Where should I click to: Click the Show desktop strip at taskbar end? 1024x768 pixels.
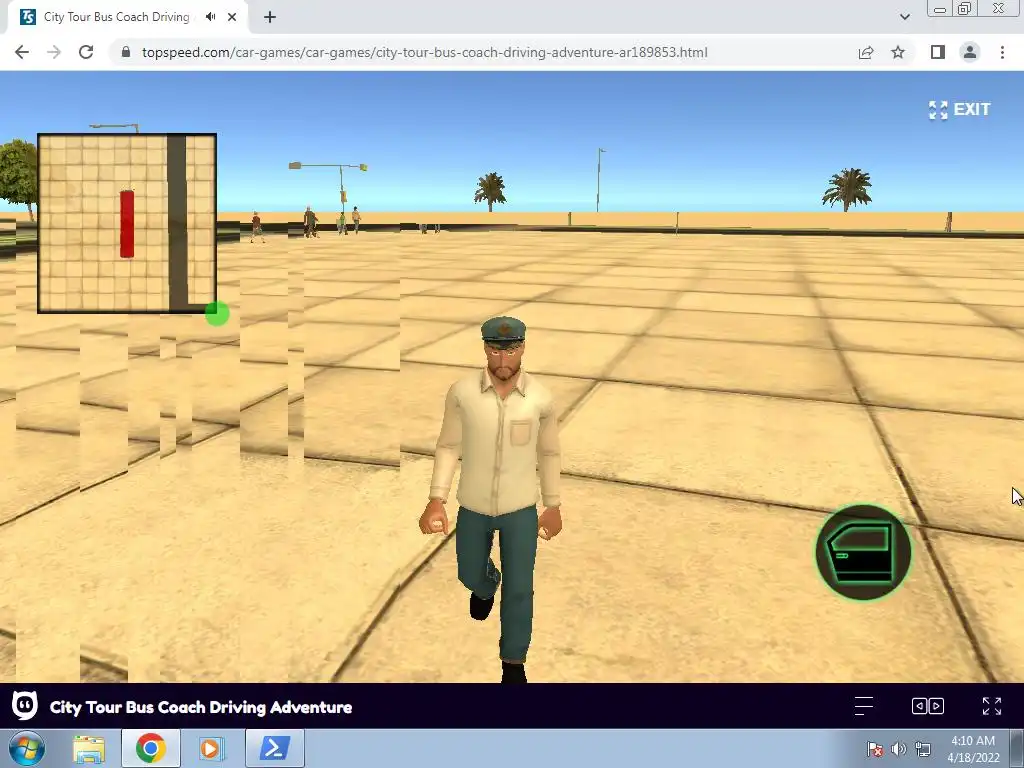point(1017,748)
